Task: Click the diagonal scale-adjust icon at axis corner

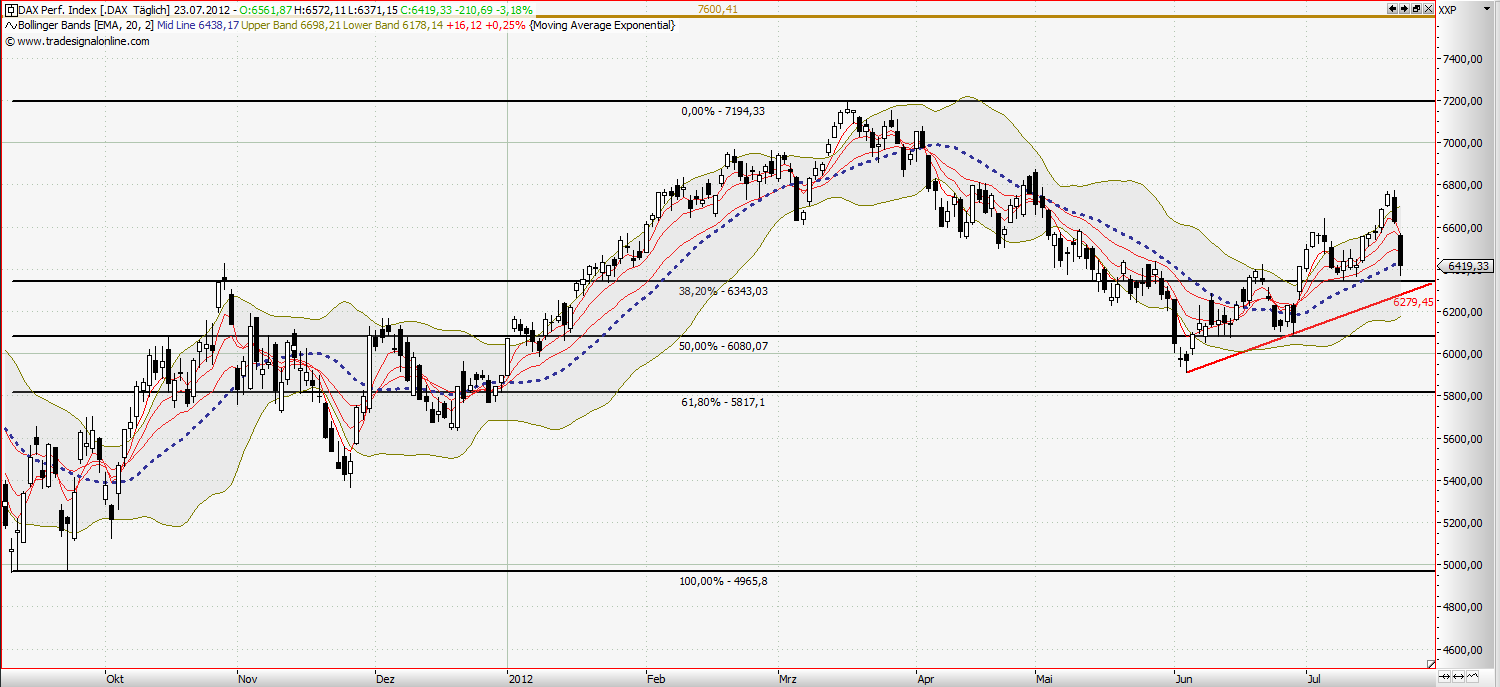Action: point(1431,663)
